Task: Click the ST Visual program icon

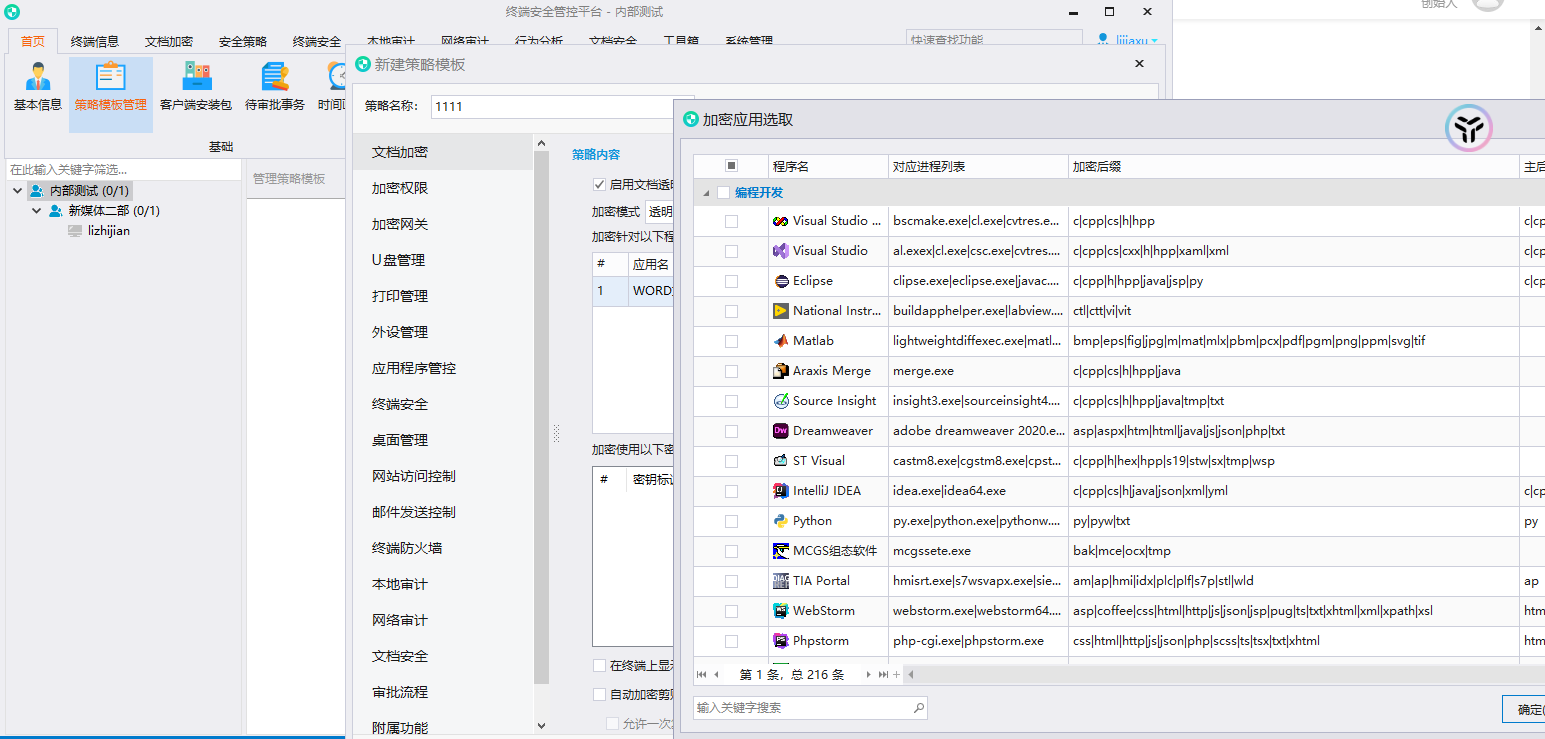Action: [x=781, y=461]
